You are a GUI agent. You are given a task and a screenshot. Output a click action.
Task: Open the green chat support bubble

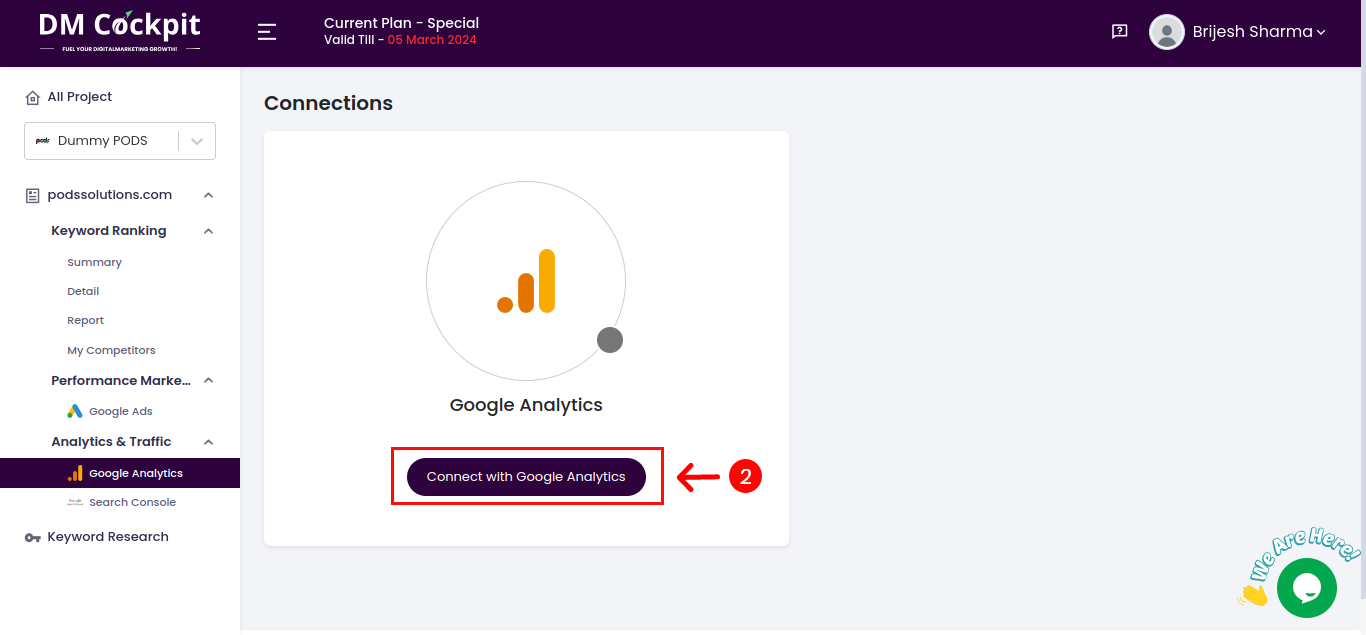pyautogui.click(x=1307, y=587)
